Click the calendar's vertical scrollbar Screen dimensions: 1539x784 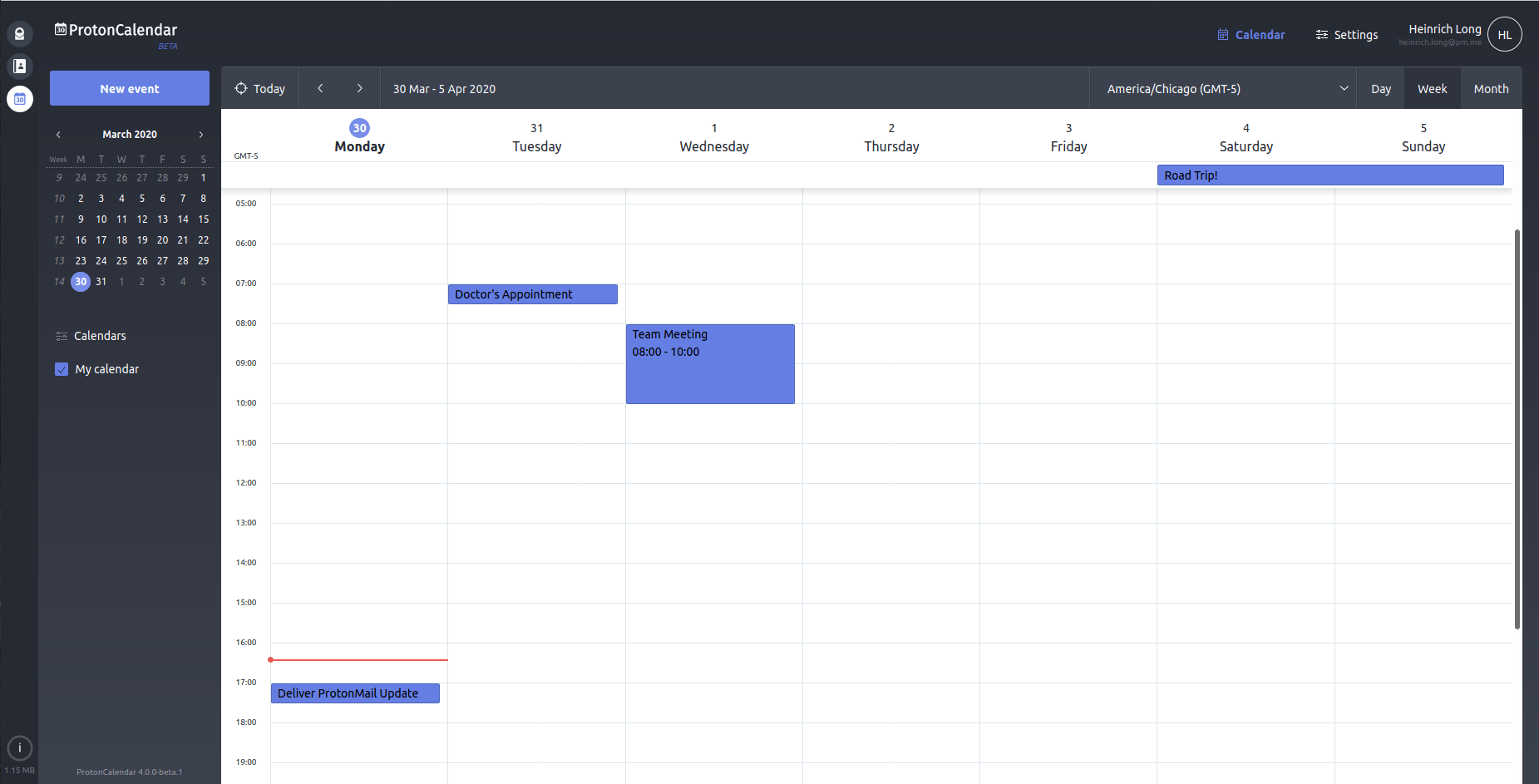(1517, 428)
